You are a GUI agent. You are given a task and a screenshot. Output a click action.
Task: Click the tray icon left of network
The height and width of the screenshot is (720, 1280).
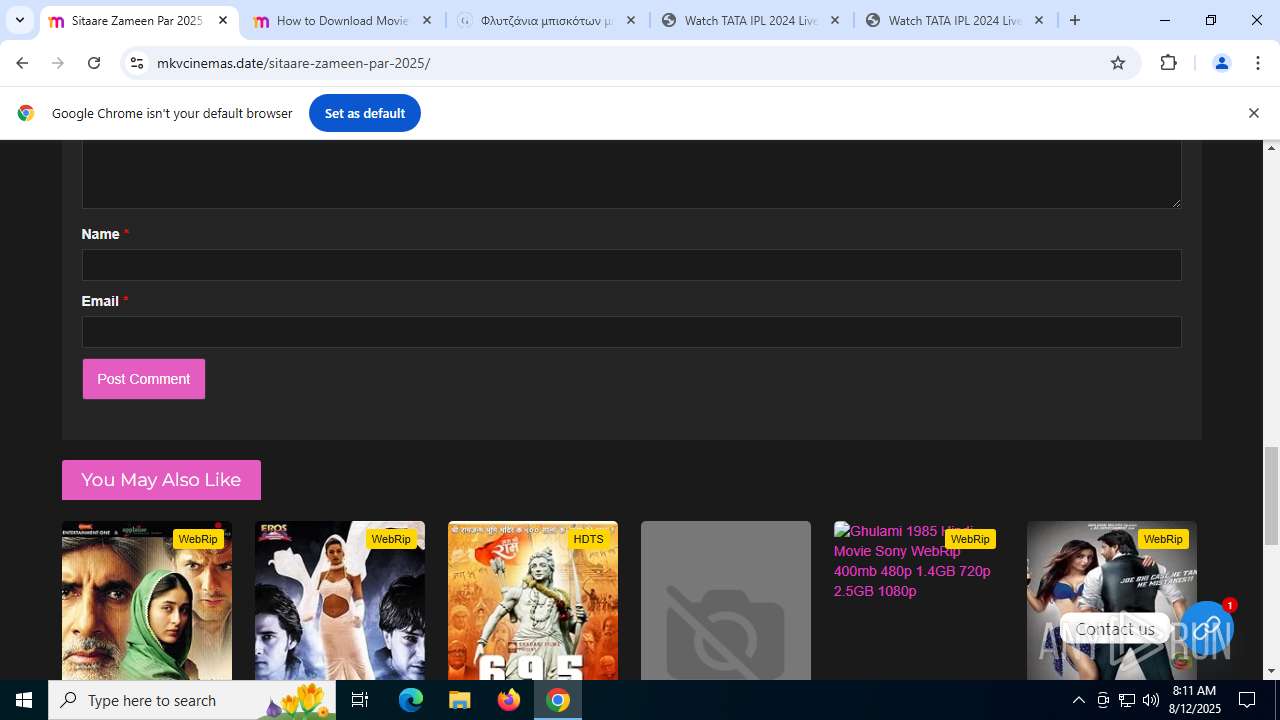click(x=1103, y=700)
